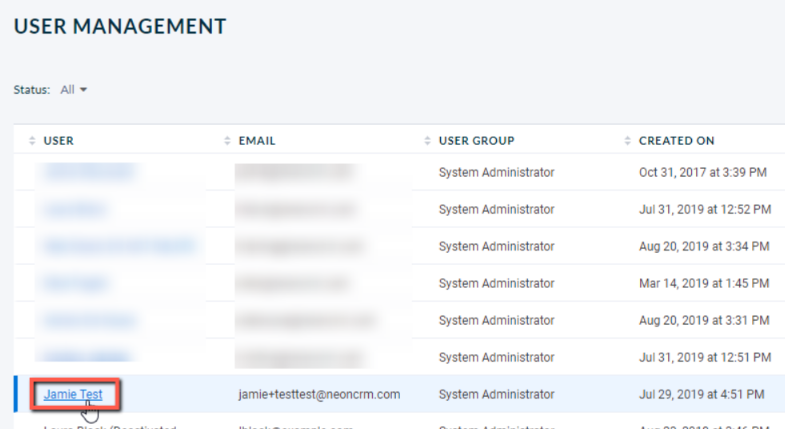
Task: Open the Jamie Test user link
Action: pos(73,394)
